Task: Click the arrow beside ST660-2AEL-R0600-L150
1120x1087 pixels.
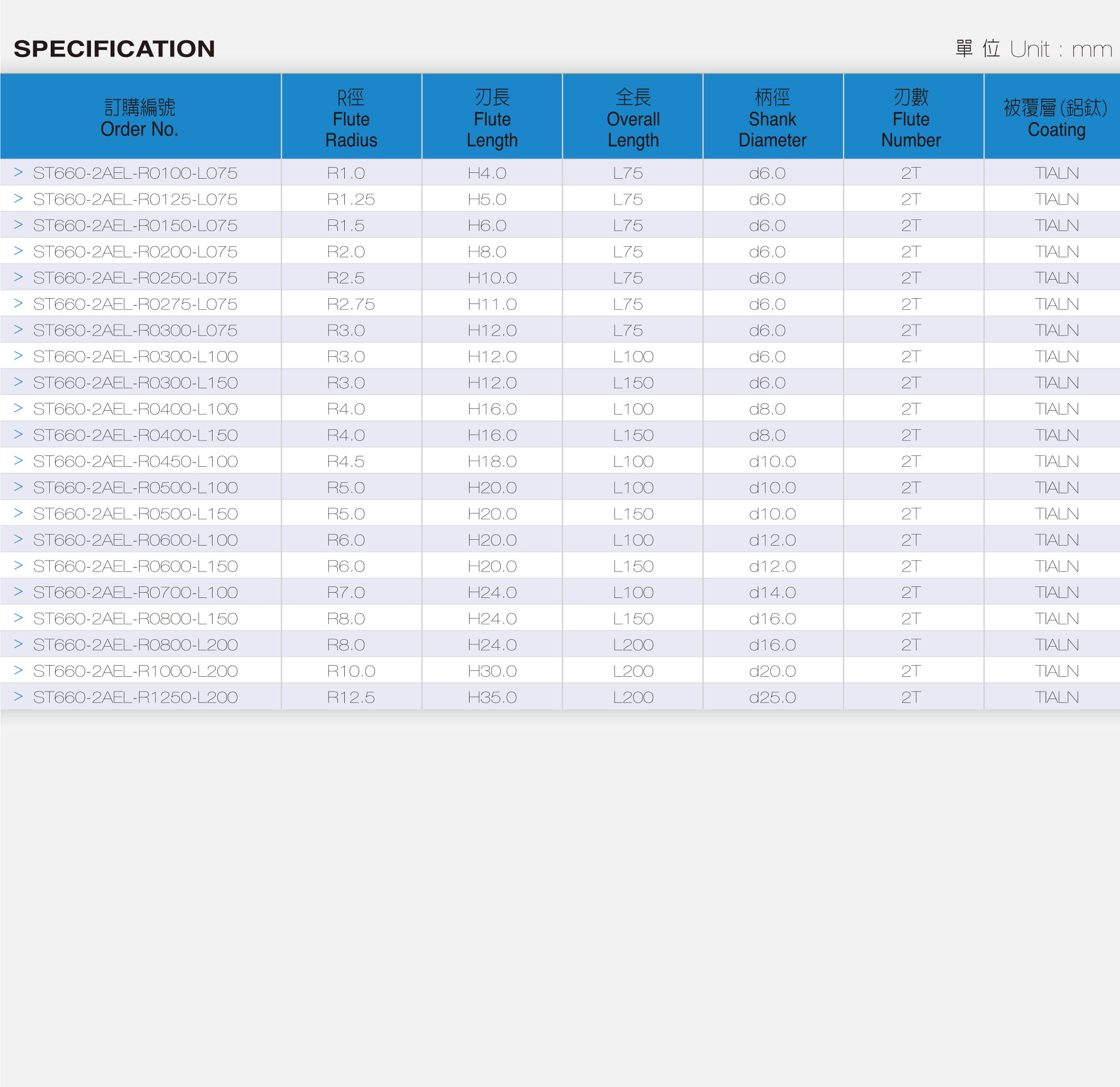Action: pyautogui.click(x=19, y=566)
